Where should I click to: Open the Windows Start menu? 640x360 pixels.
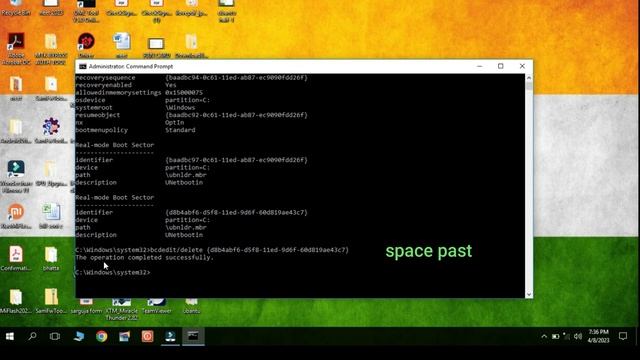point(10,336)
